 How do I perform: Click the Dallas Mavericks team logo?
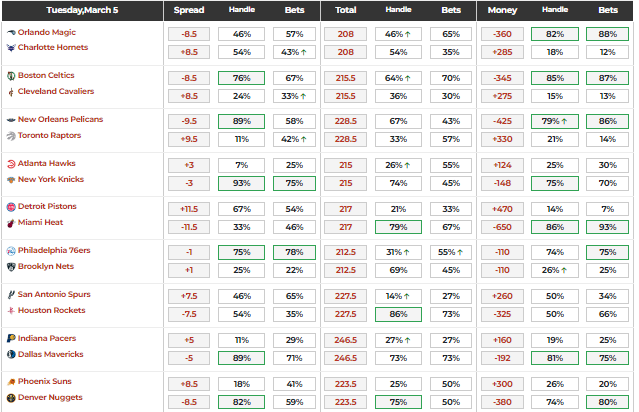pyautogui.click(x=10, y=354)
